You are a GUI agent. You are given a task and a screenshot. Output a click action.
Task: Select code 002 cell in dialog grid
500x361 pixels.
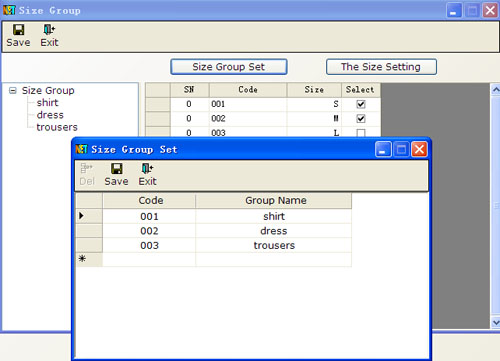[x=149, y=231]
